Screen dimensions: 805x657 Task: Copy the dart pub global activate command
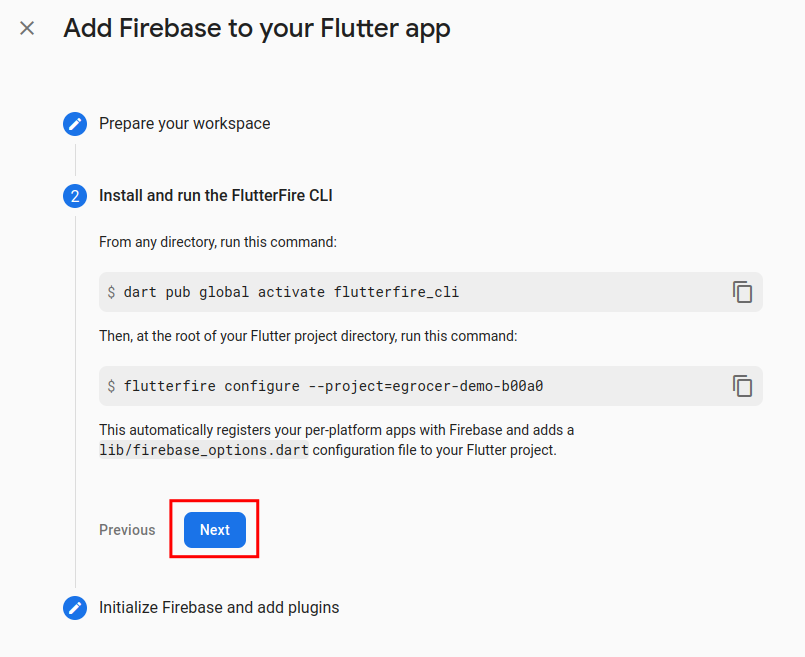[x=742, y=292]
